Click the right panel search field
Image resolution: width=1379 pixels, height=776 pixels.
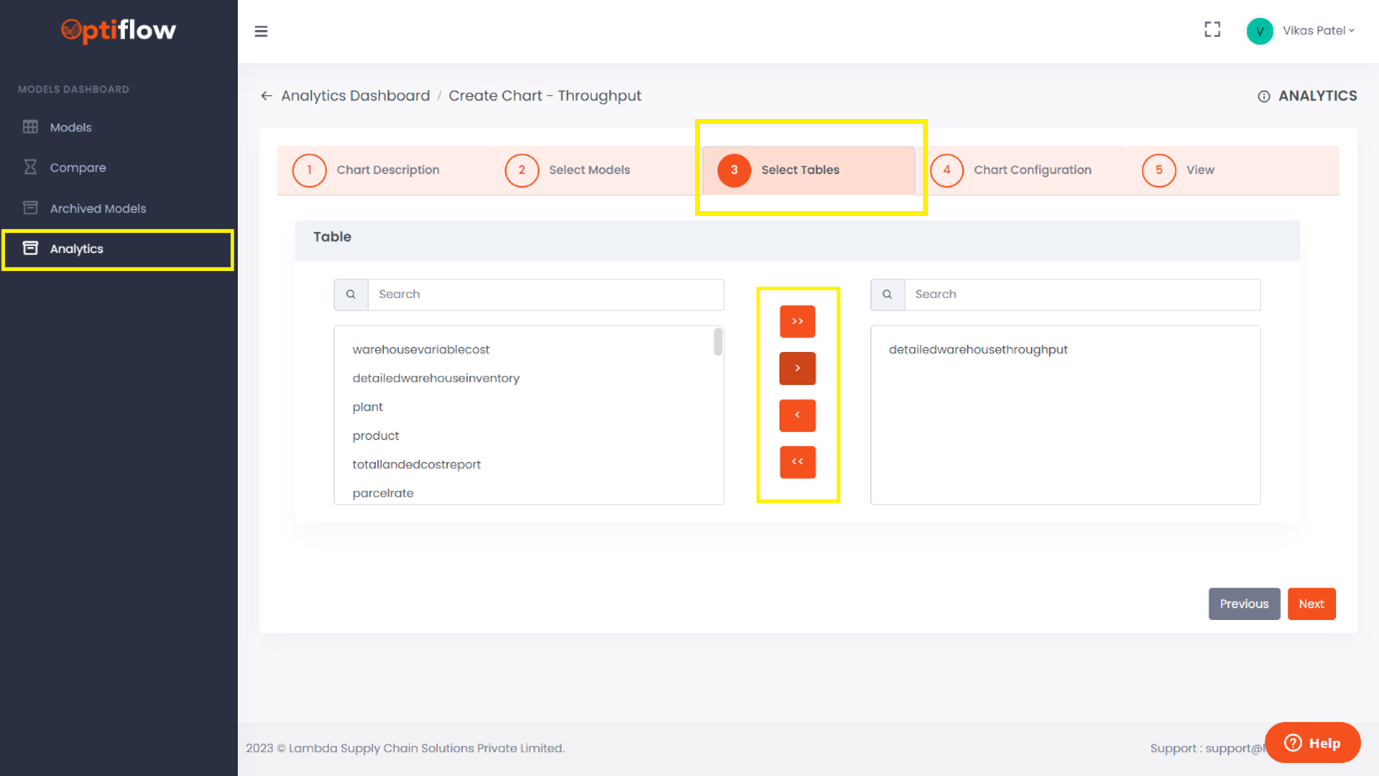click(x=1080, y=294)
